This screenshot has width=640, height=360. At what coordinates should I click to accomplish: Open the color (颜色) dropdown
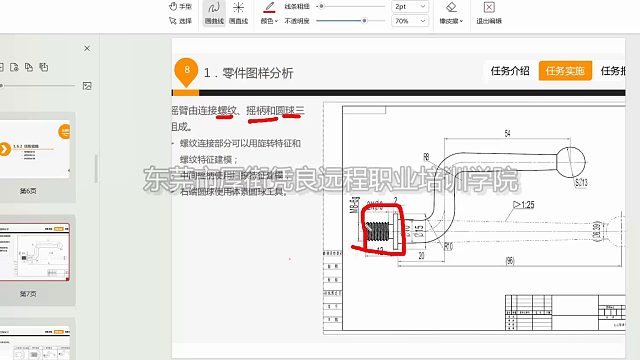coord(269,21)
